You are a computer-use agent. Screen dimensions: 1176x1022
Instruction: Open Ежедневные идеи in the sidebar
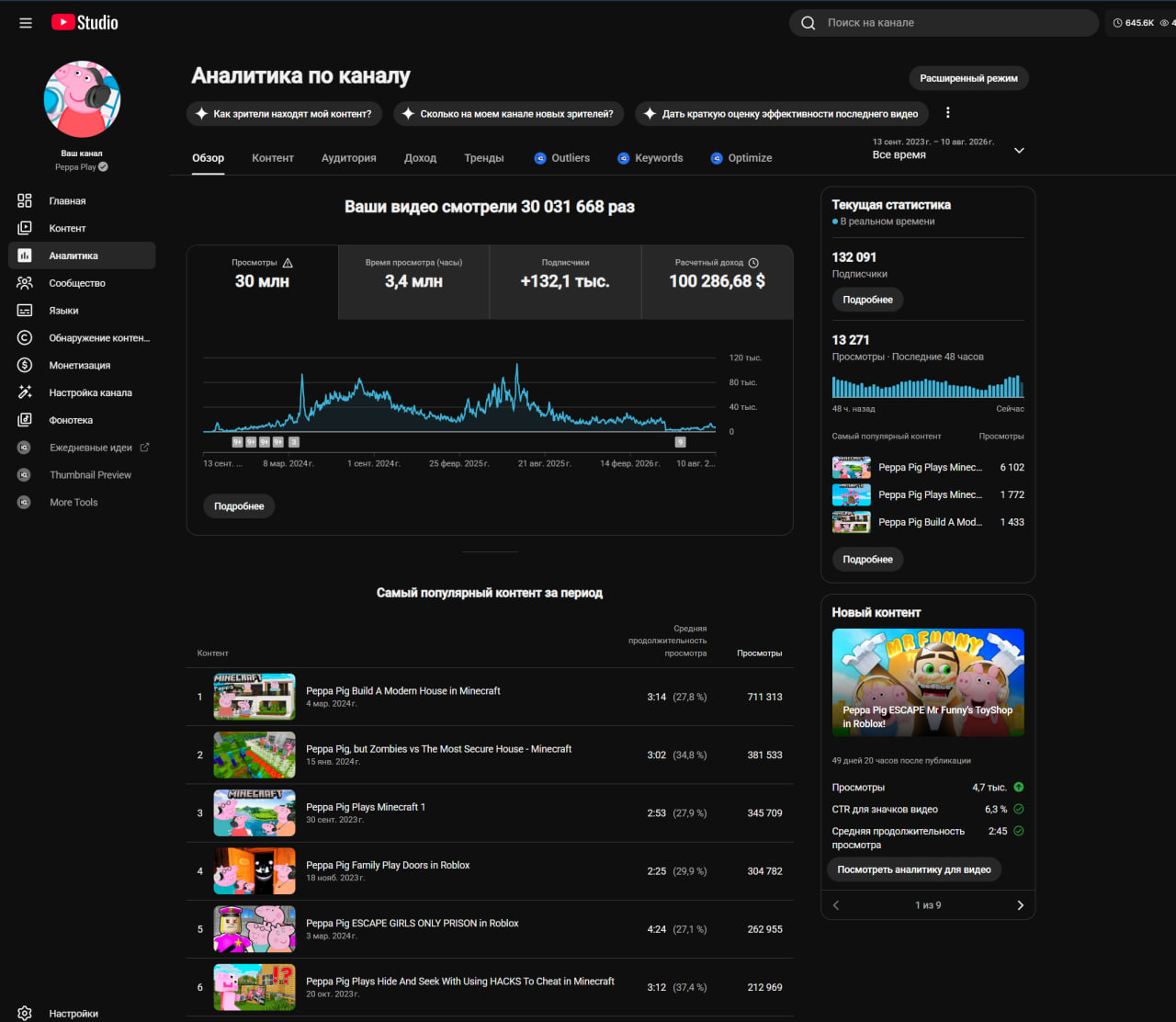pos(82,448)
